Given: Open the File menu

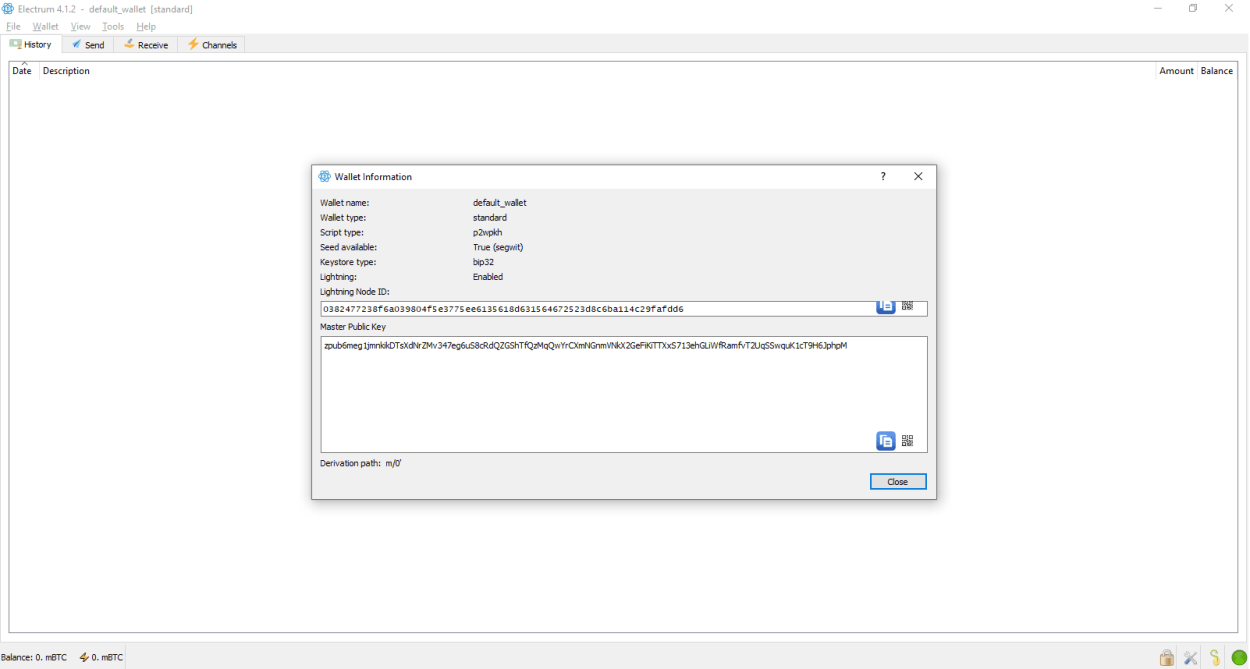Looking at the screenshot, I should 13,27.
